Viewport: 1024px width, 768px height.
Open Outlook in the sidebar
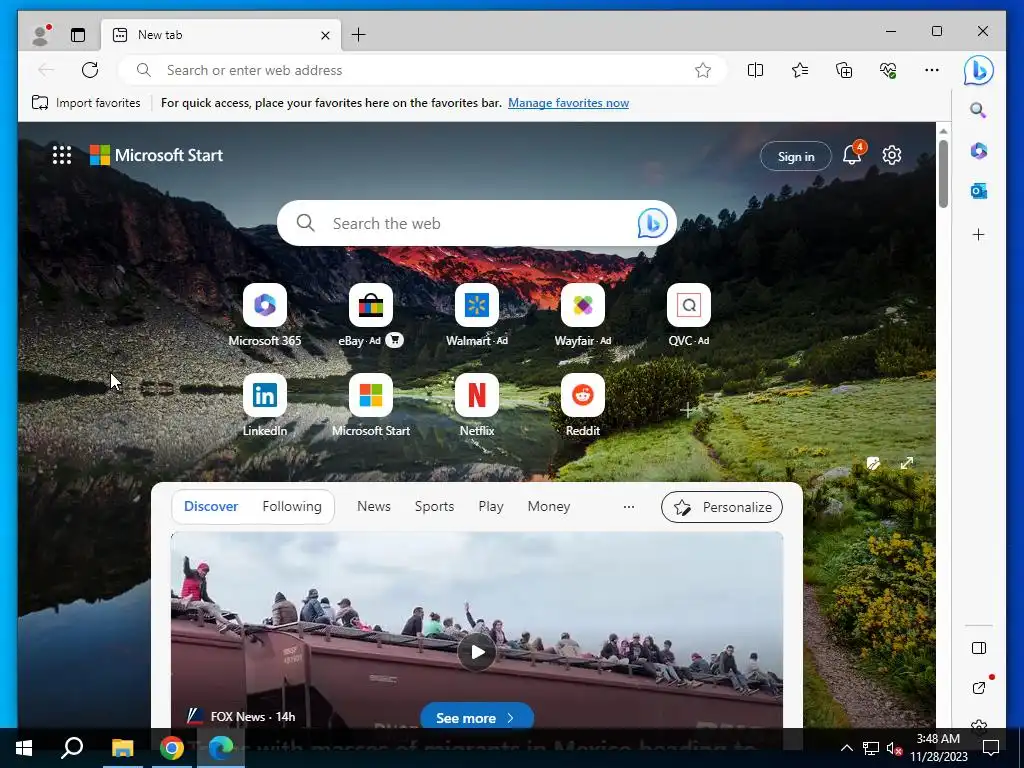click(978, 191)
